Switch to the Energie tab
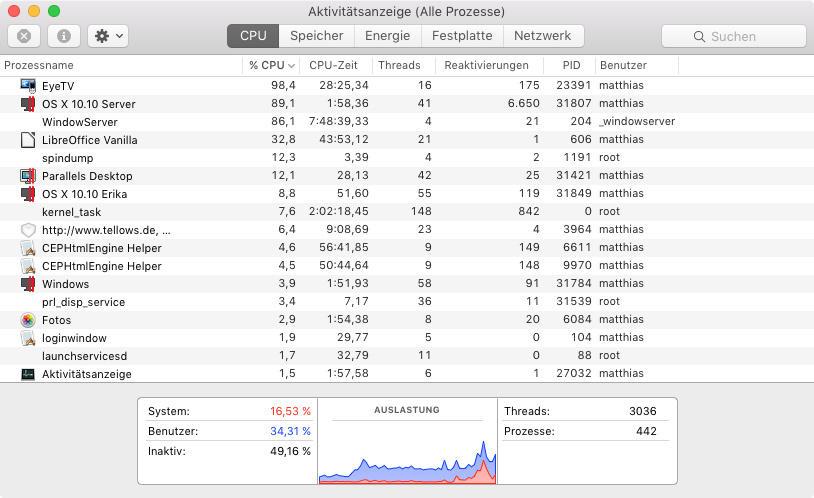814x498 pixels. [x=387, y=36]
